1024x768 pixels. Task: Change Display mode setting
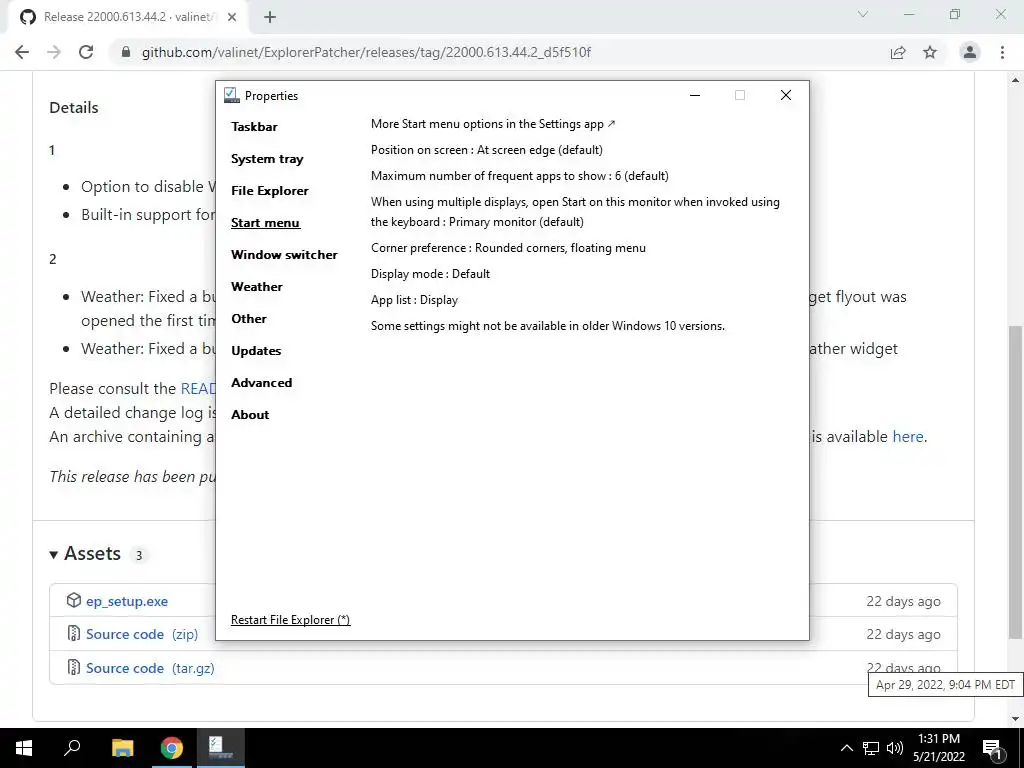point(430,274)
